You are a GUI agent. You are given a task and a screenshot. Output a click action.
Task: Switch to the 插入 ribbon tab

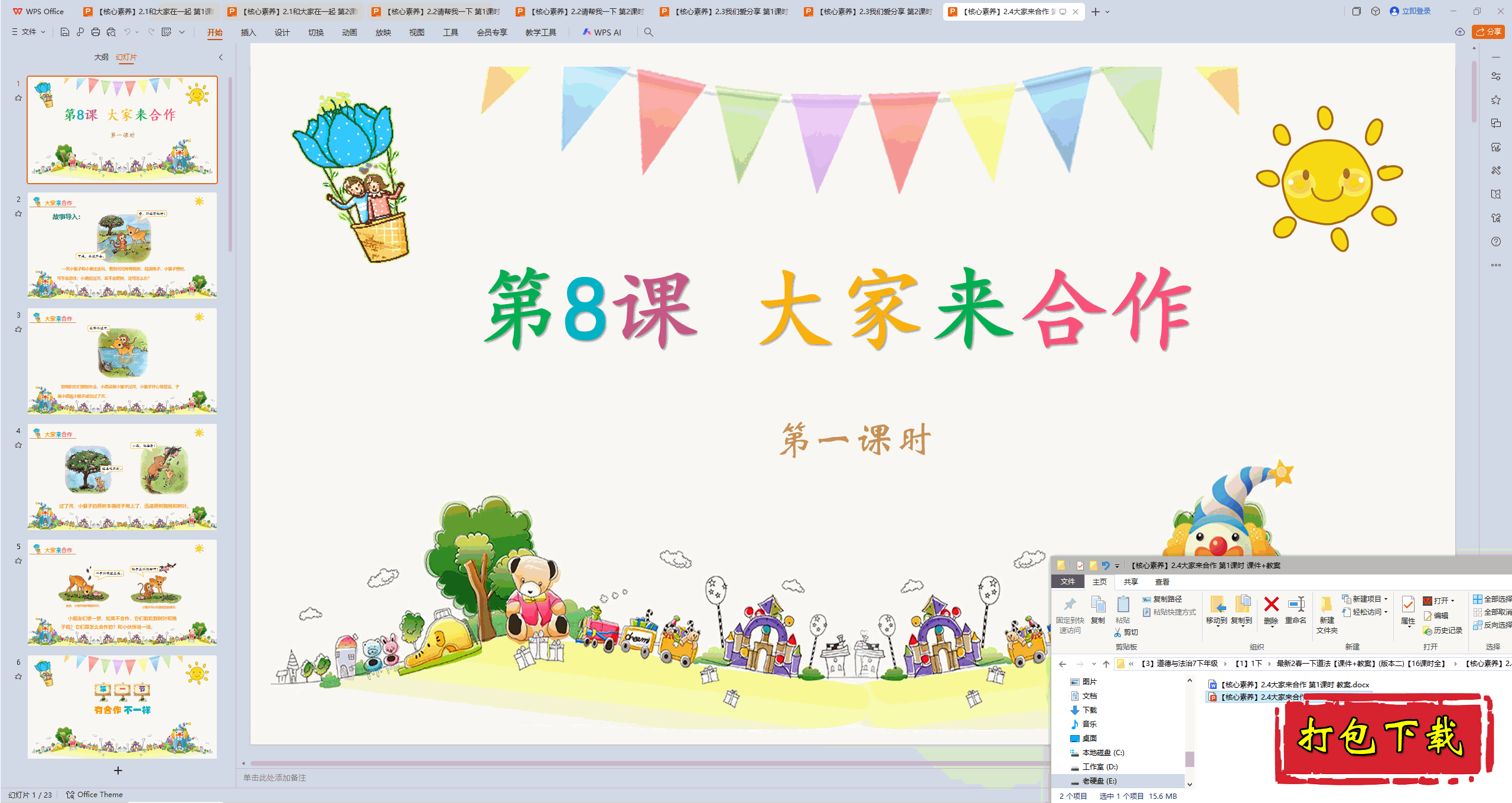tap(248, 32)
